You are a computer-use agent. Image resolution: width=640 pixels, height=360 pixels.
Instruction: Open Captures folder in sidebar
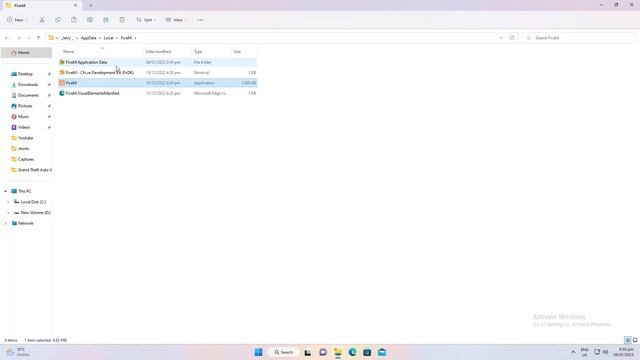[27, 159]
